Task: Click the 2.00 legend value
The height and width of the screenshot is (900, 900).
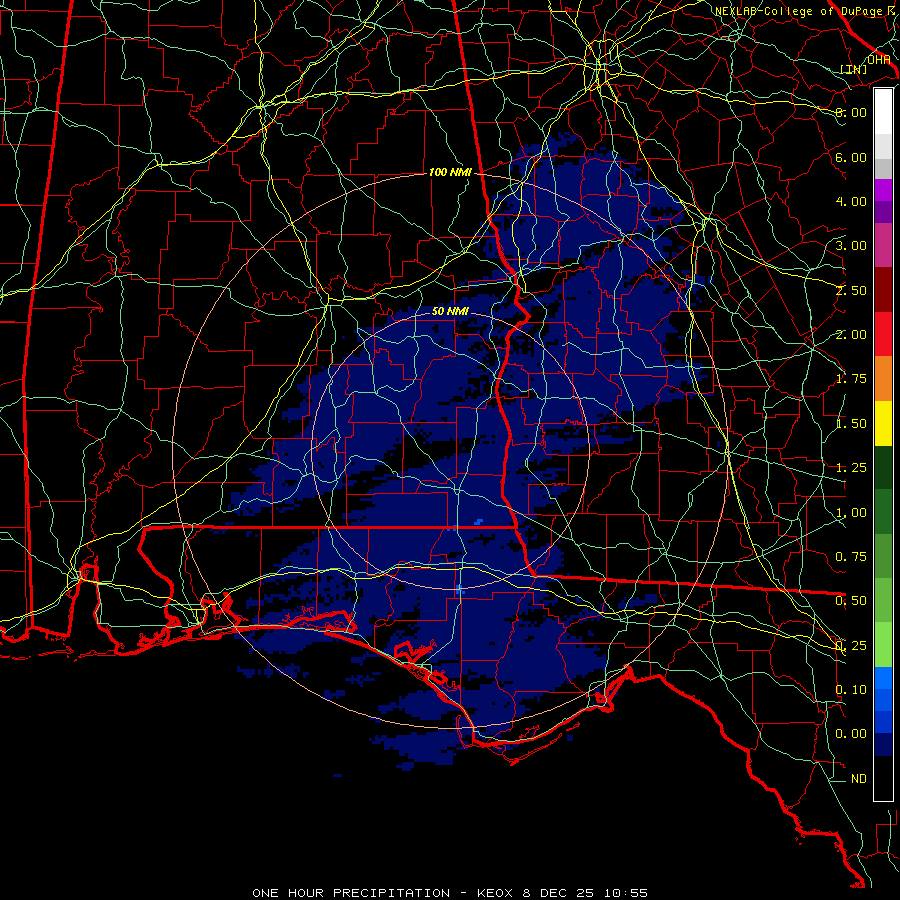Action: tap(851, 335)
